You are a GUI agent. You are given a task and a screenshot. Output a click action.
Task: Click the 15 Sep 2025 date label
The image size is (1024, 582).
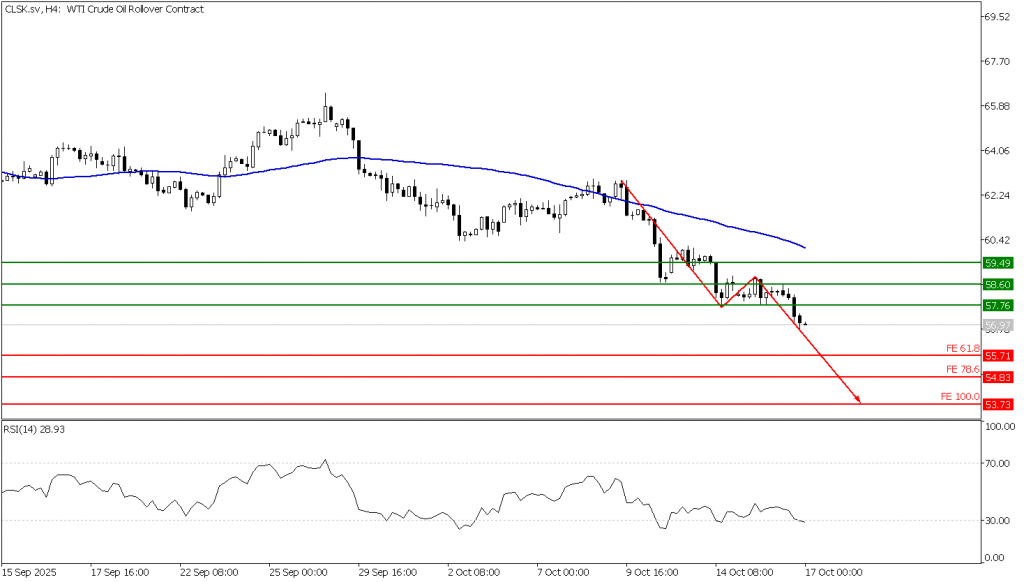(28, 573)
